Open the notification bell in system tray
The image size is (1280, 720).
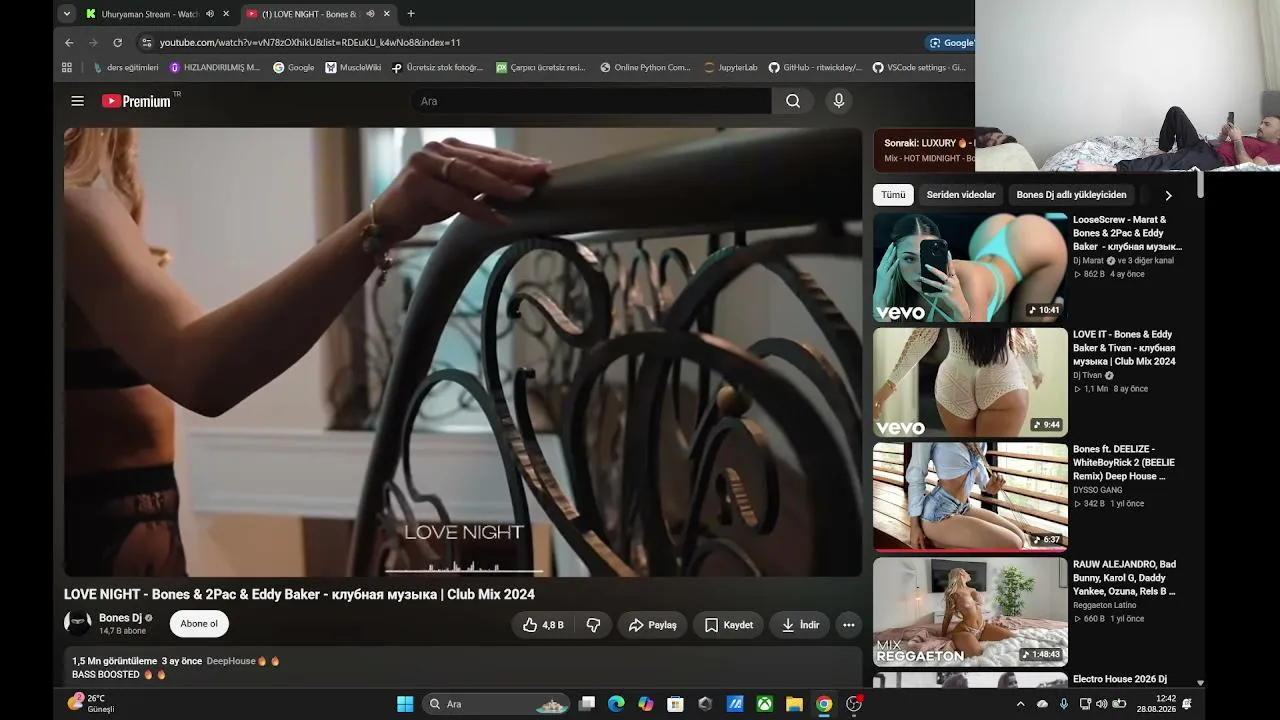(1187, 704)
